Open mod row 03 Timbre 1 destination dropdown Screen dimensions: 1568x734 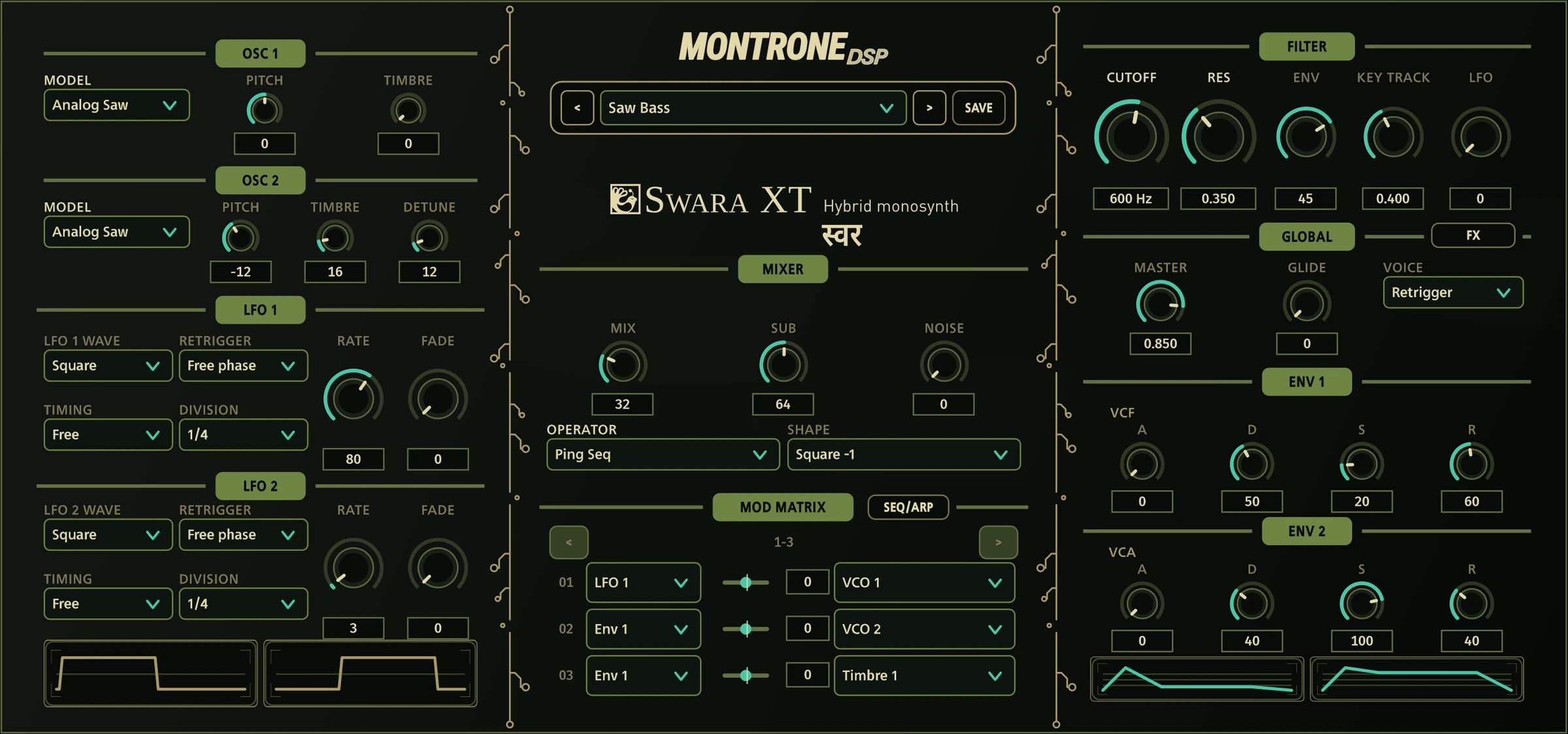924,675
